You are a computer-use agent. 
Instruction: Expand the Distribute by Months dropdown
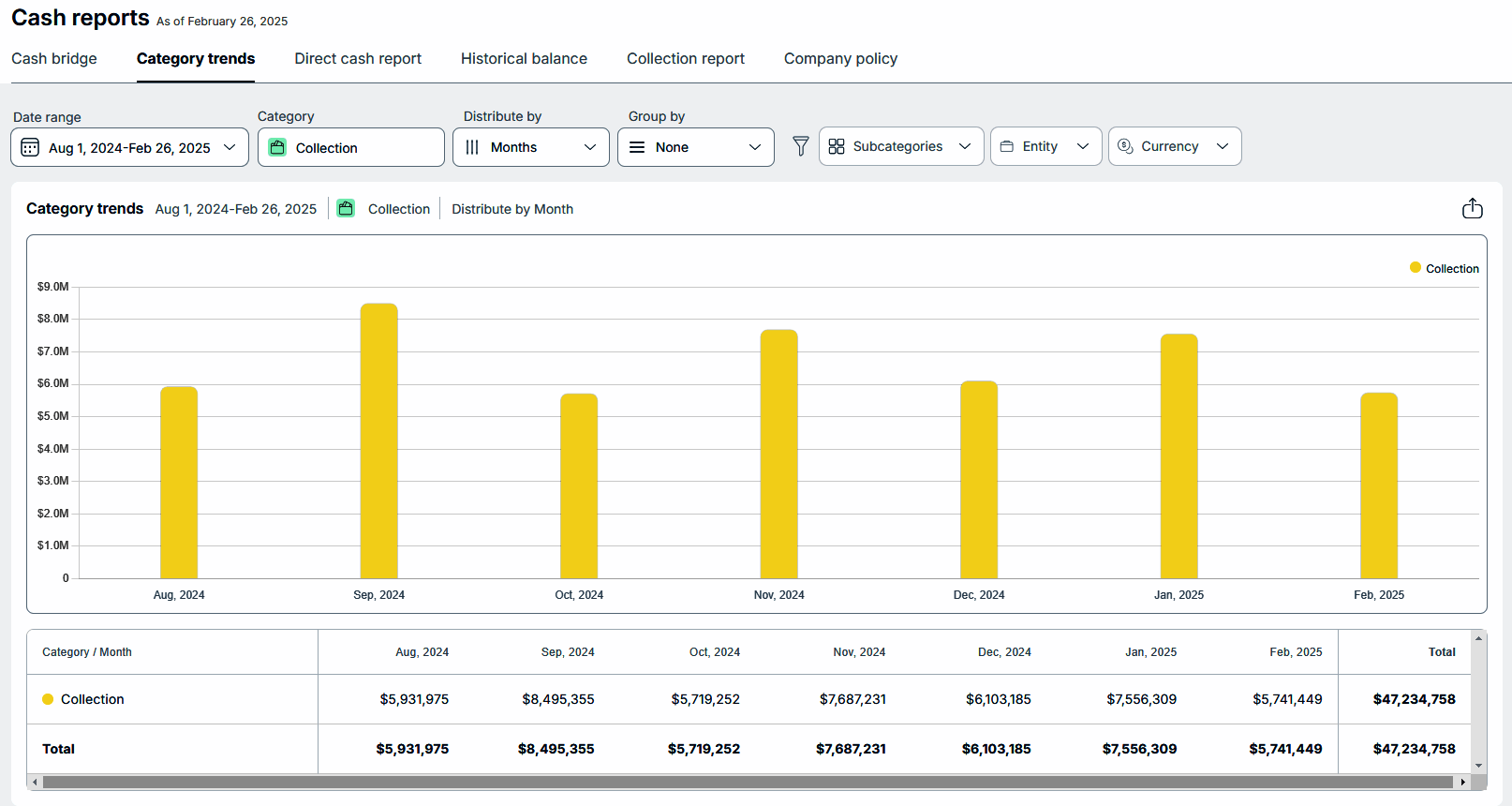coord(530,147)
